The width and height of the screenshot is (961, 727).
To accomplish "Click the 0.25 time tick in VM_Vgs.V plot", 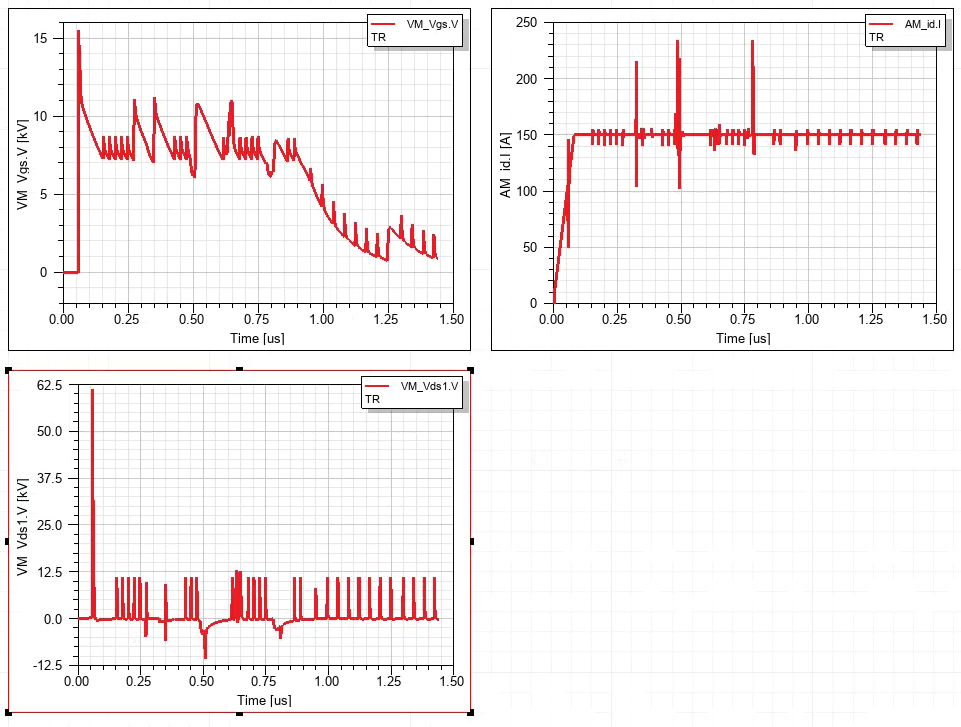I will click(x=127, y=319).
